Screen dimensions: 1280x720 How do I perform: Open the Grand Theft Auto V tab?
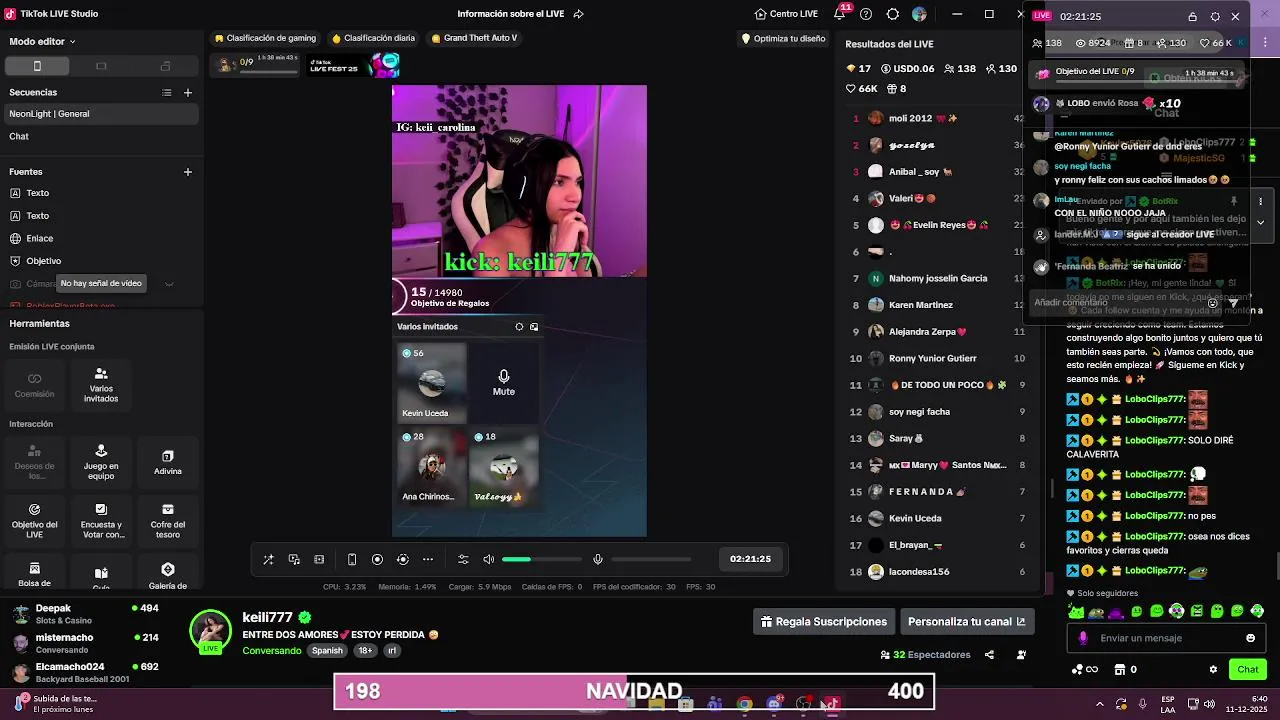[474, 38]
